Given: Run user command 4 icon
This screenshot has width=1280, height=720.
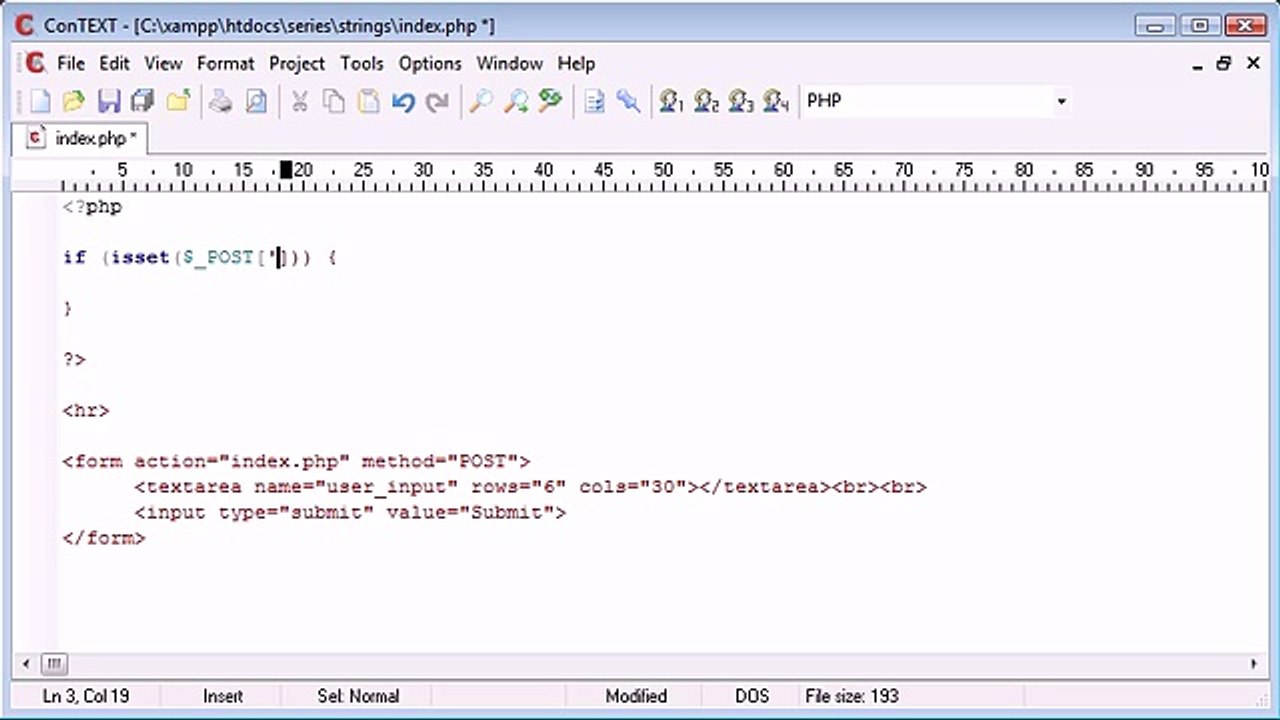Looking at the screenshot, I should pos(776,101).
